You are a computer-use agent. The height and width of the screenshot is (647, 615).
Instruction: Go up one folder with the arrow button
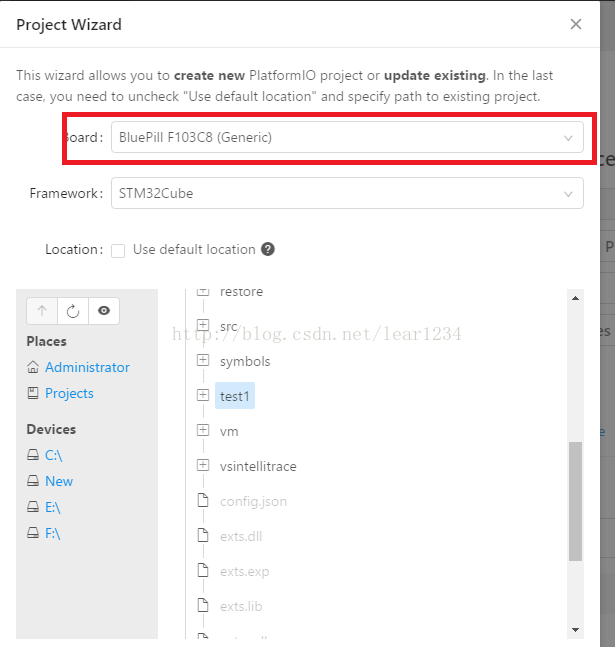click(x=42, y=311)
